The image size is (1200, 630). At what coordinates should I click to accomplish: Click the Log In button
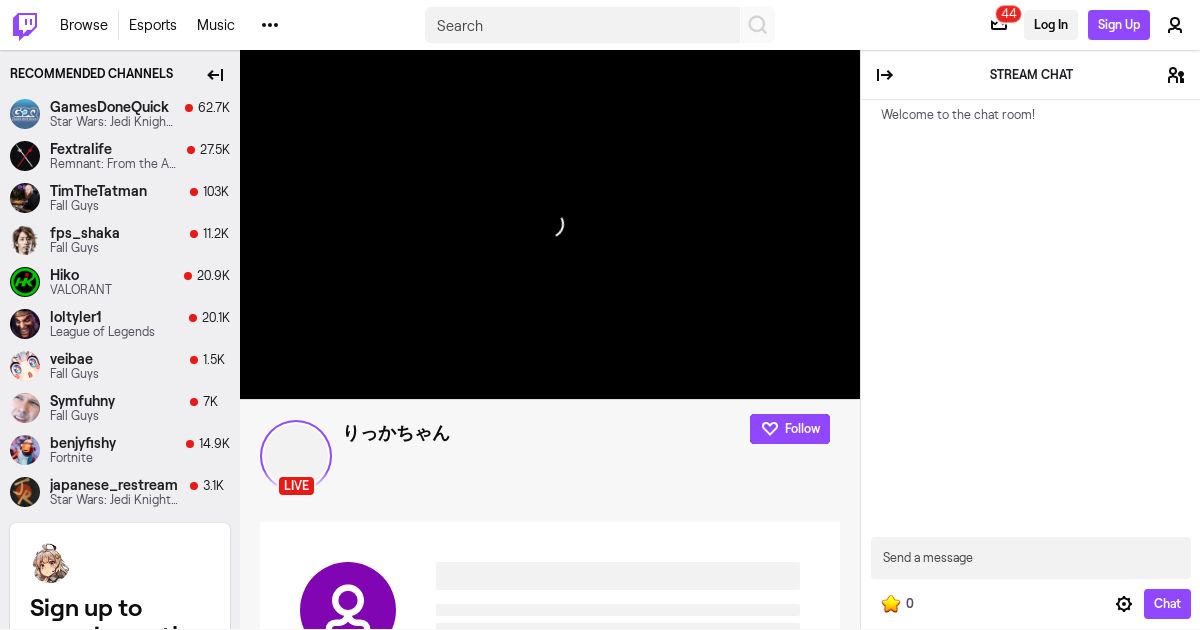1051,25
